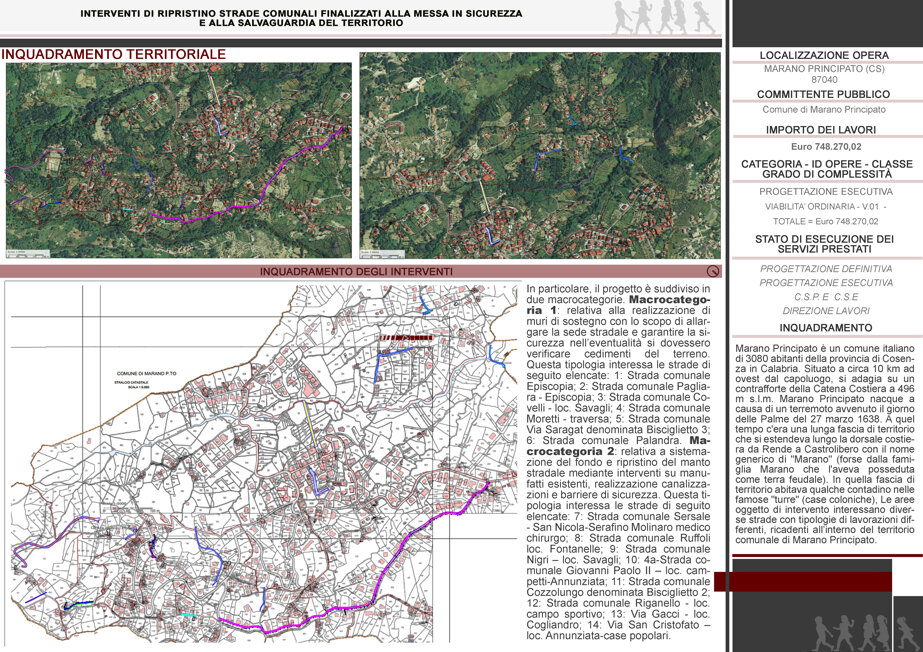Click the Committente Pubblico heading
The image size is (923, 652).
coord(823,94)
